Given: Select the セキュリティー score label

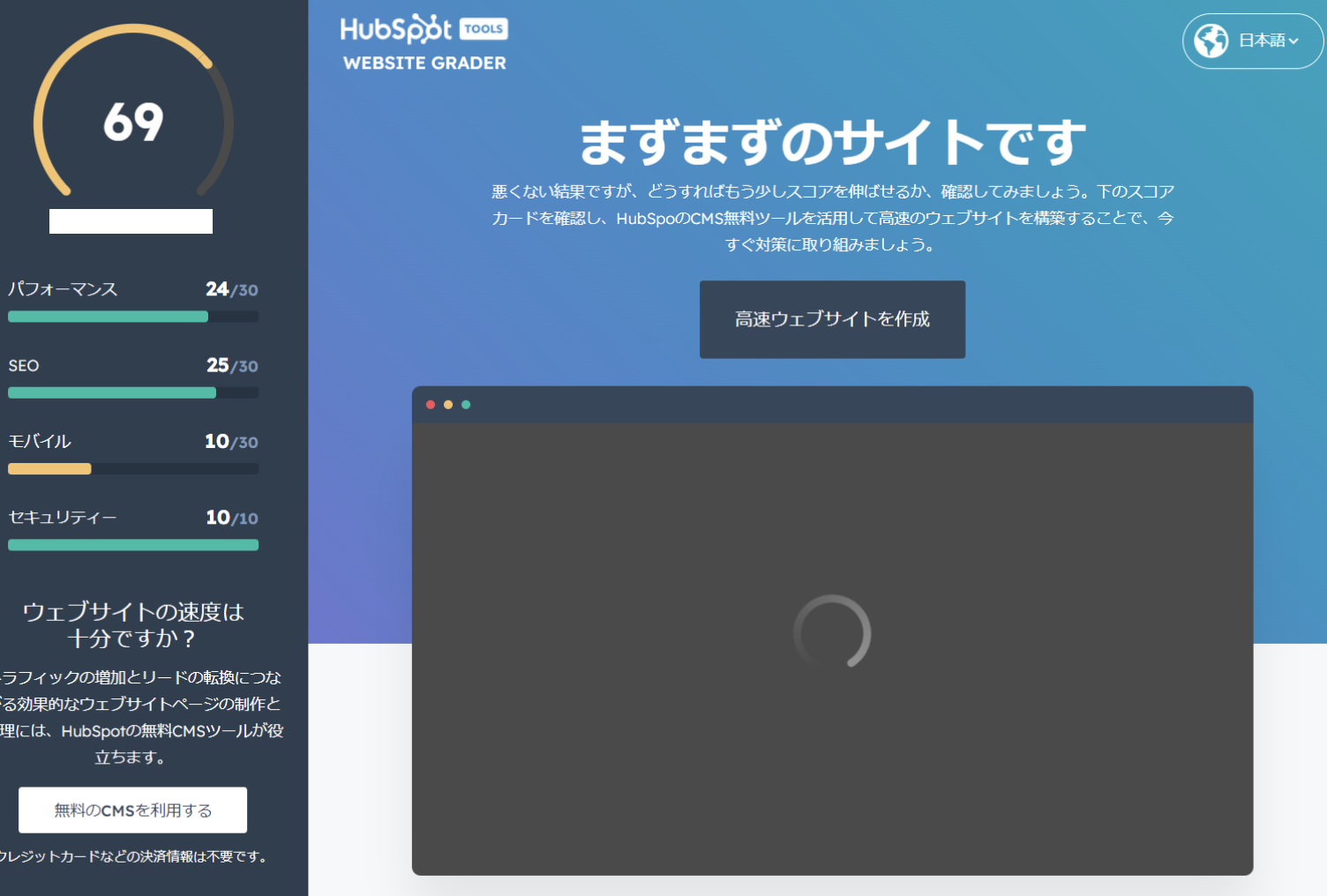Looking at the screenshot, I should coord(63,518).
